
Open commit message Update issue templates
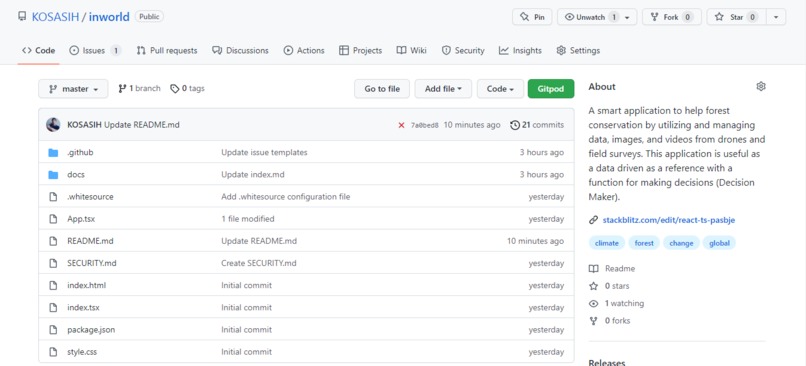(264, 152)
